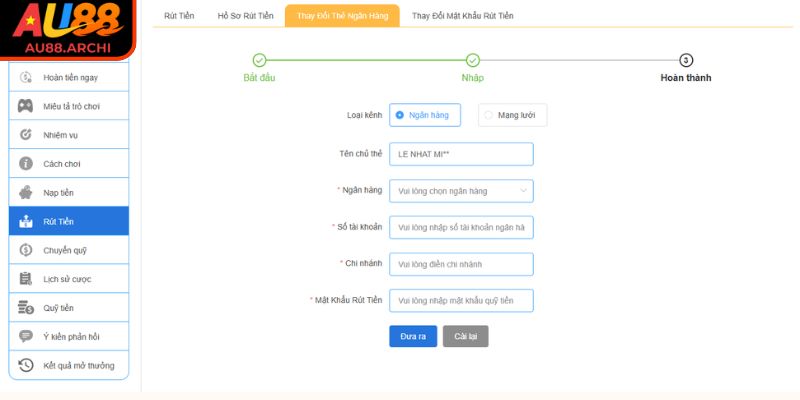The height and width of the screenshot is (400, 800).
Task: Click the Nạp tiền piggy bank icon
Action: 26,192
